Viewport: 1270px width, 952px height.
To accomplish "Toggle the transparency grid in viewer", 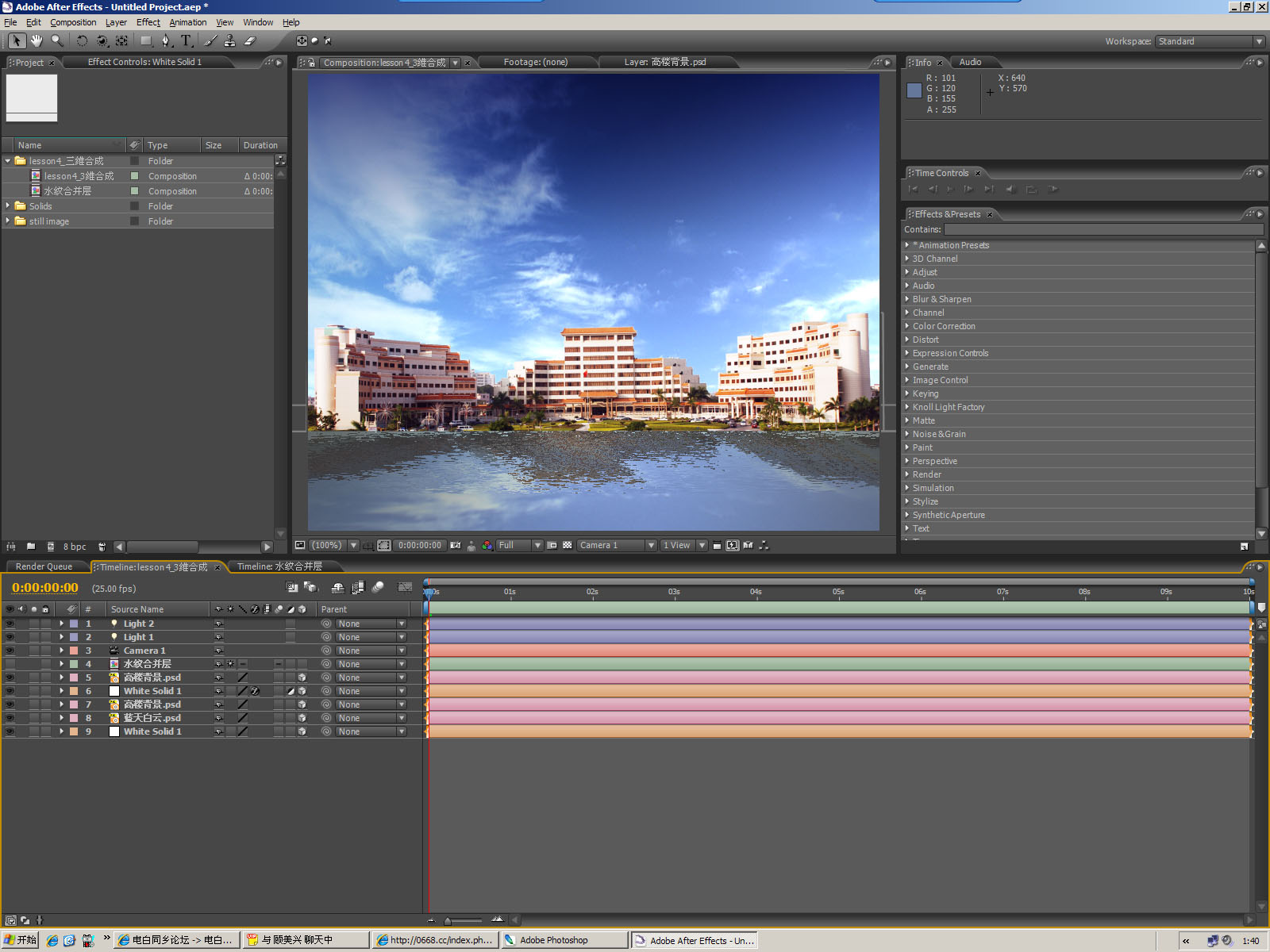I will pos(568,545).
